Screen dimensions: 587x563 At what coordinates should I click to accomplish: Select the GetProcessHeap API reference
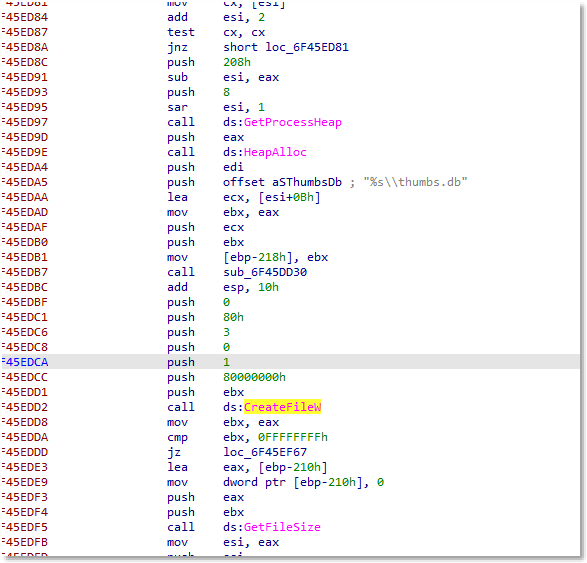(293, 122)
